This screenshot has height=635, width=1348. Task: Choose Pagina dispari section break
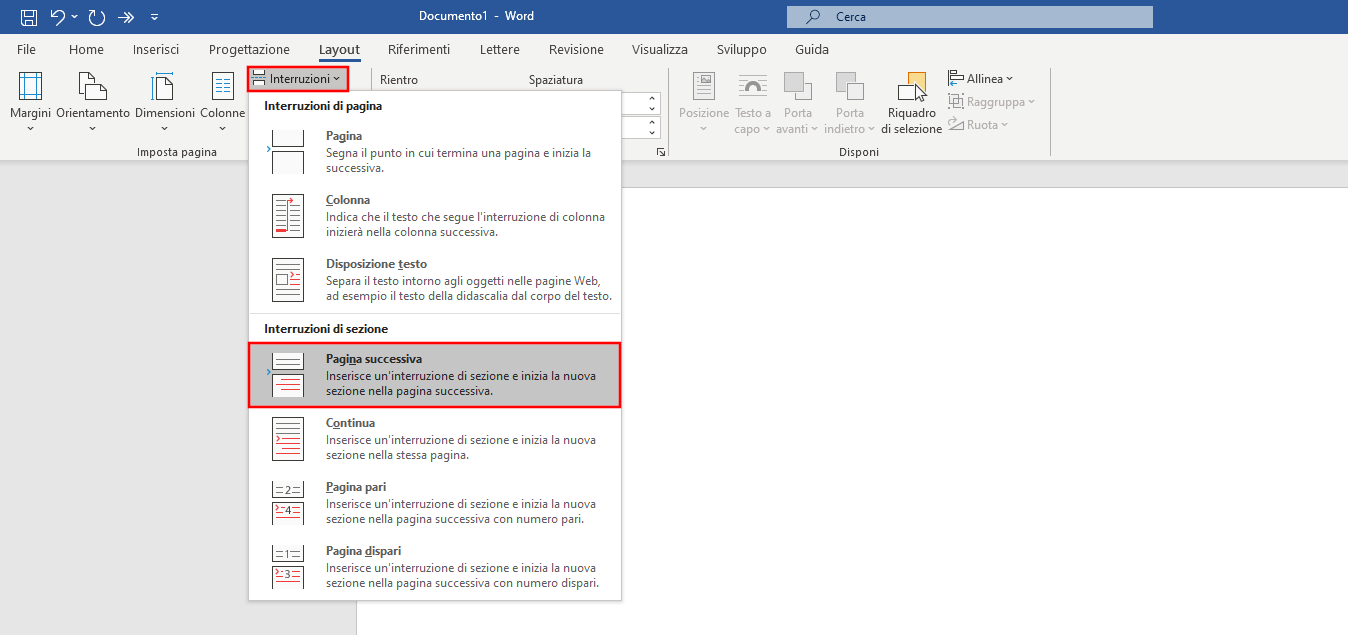click(x=434, y=567)
